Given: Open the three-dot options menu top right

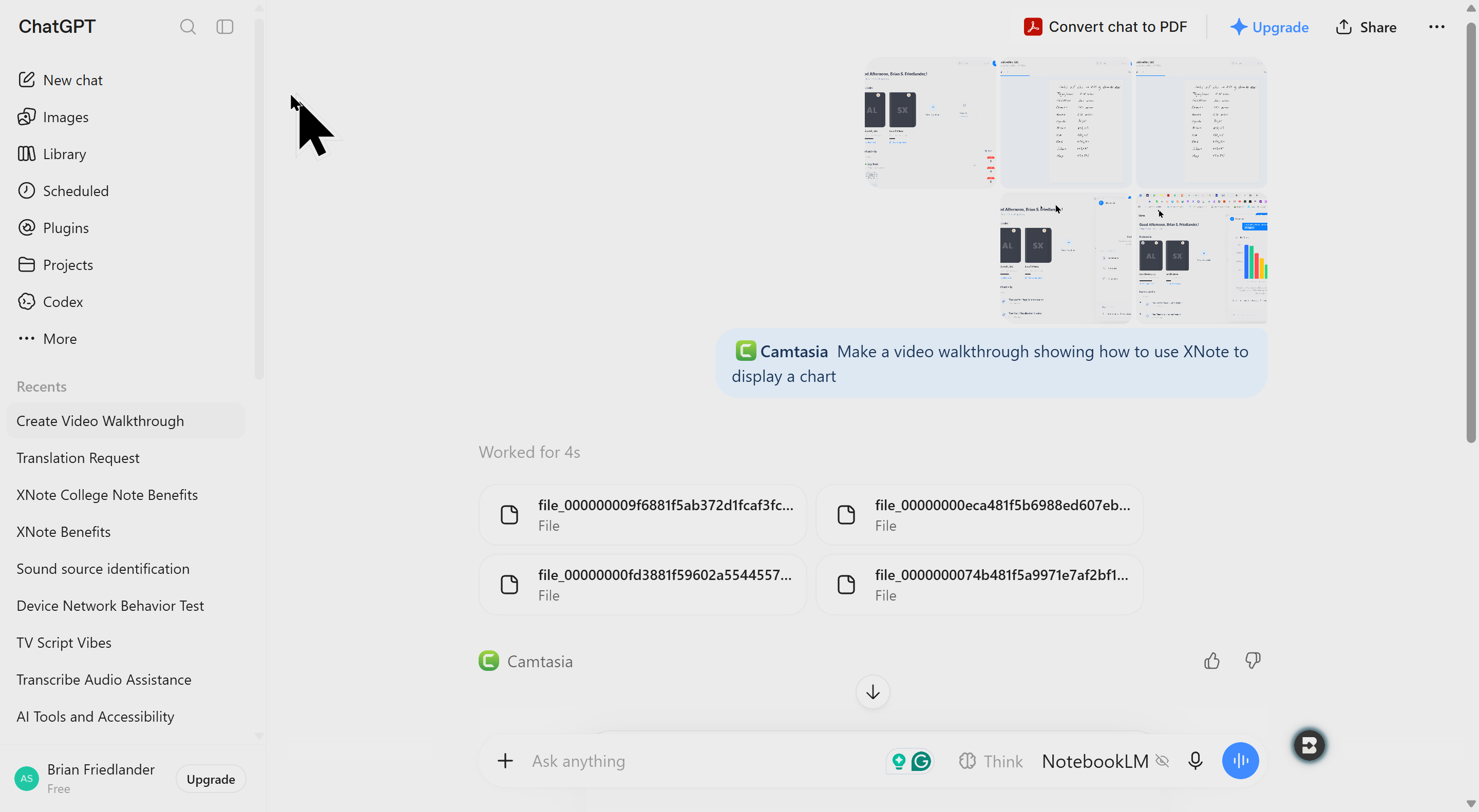Looking at the screenshot, I should [x=1436, y=27].
